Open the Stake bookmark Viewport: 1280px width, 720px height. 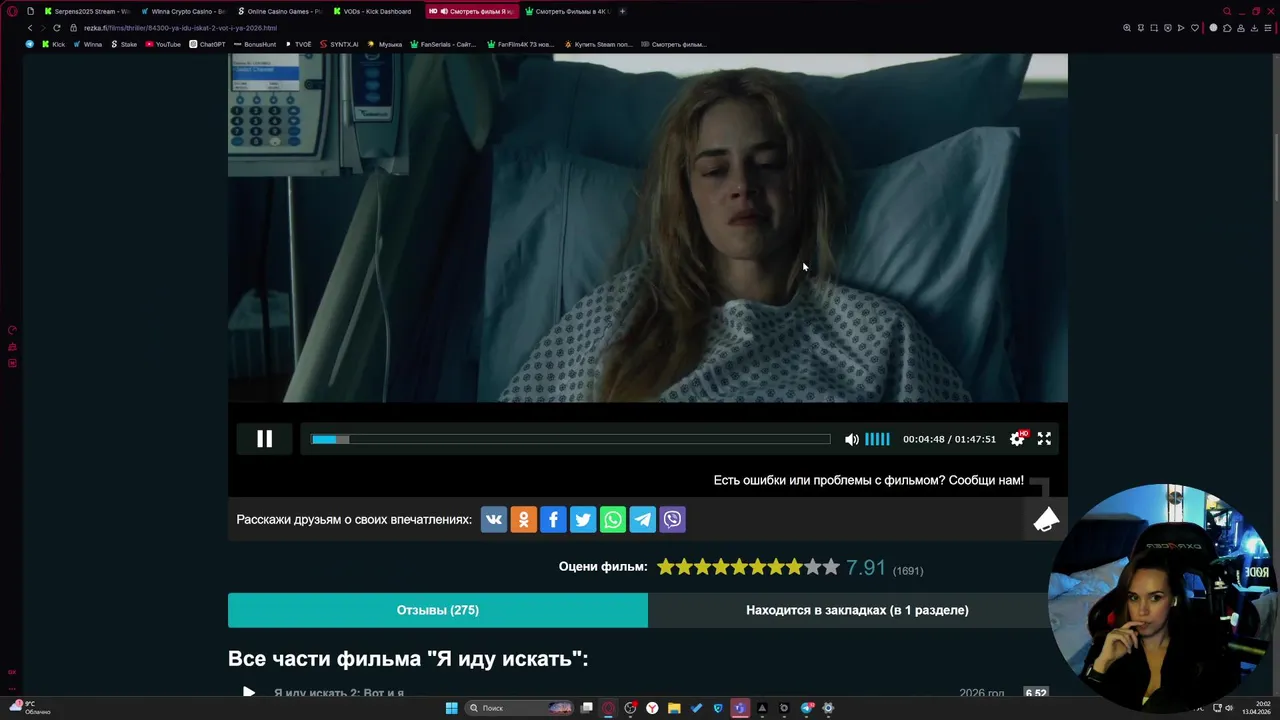click(x=124, y=44)
